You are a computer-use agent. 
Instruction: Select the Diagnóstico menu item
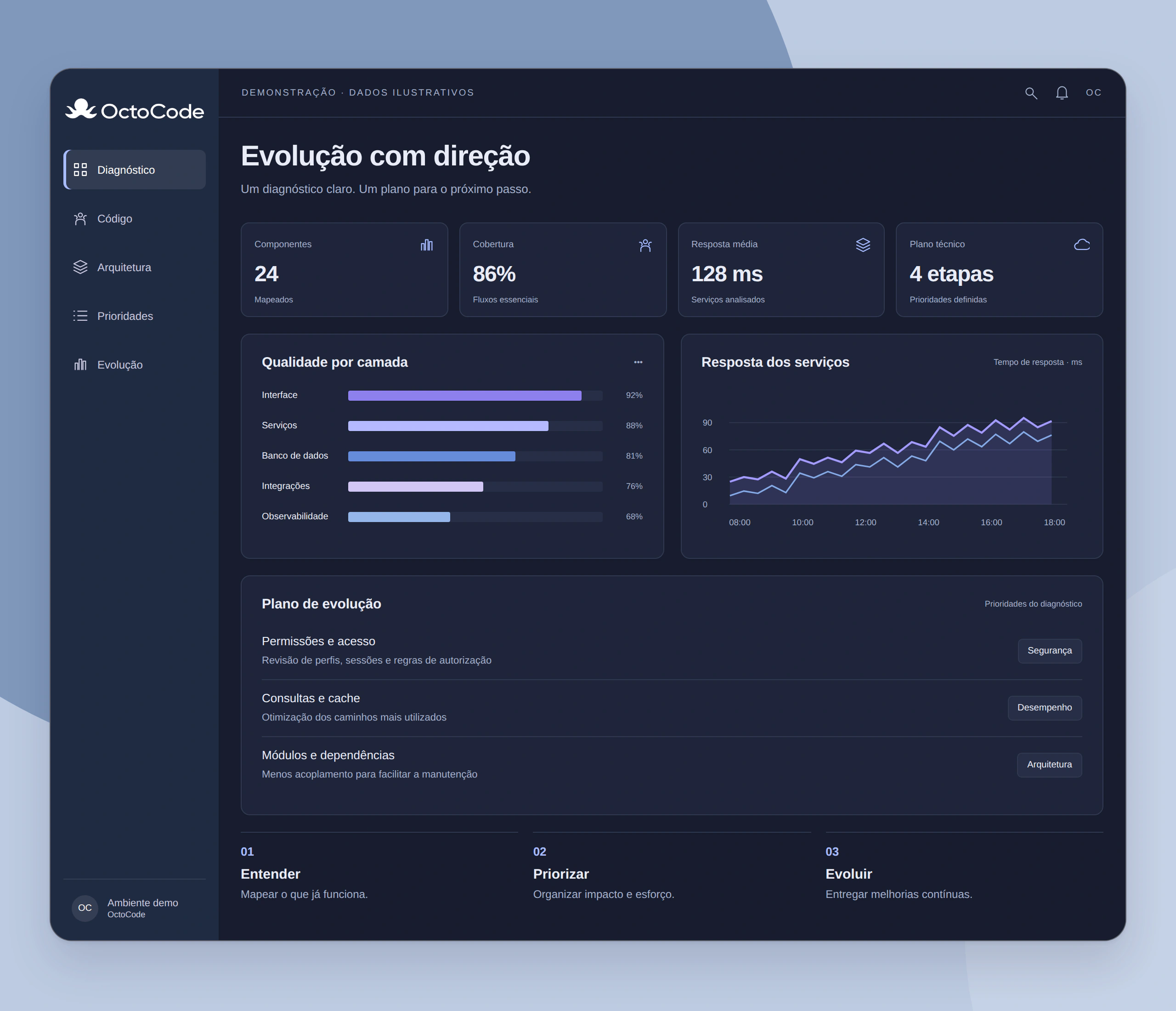coord(135,170)
